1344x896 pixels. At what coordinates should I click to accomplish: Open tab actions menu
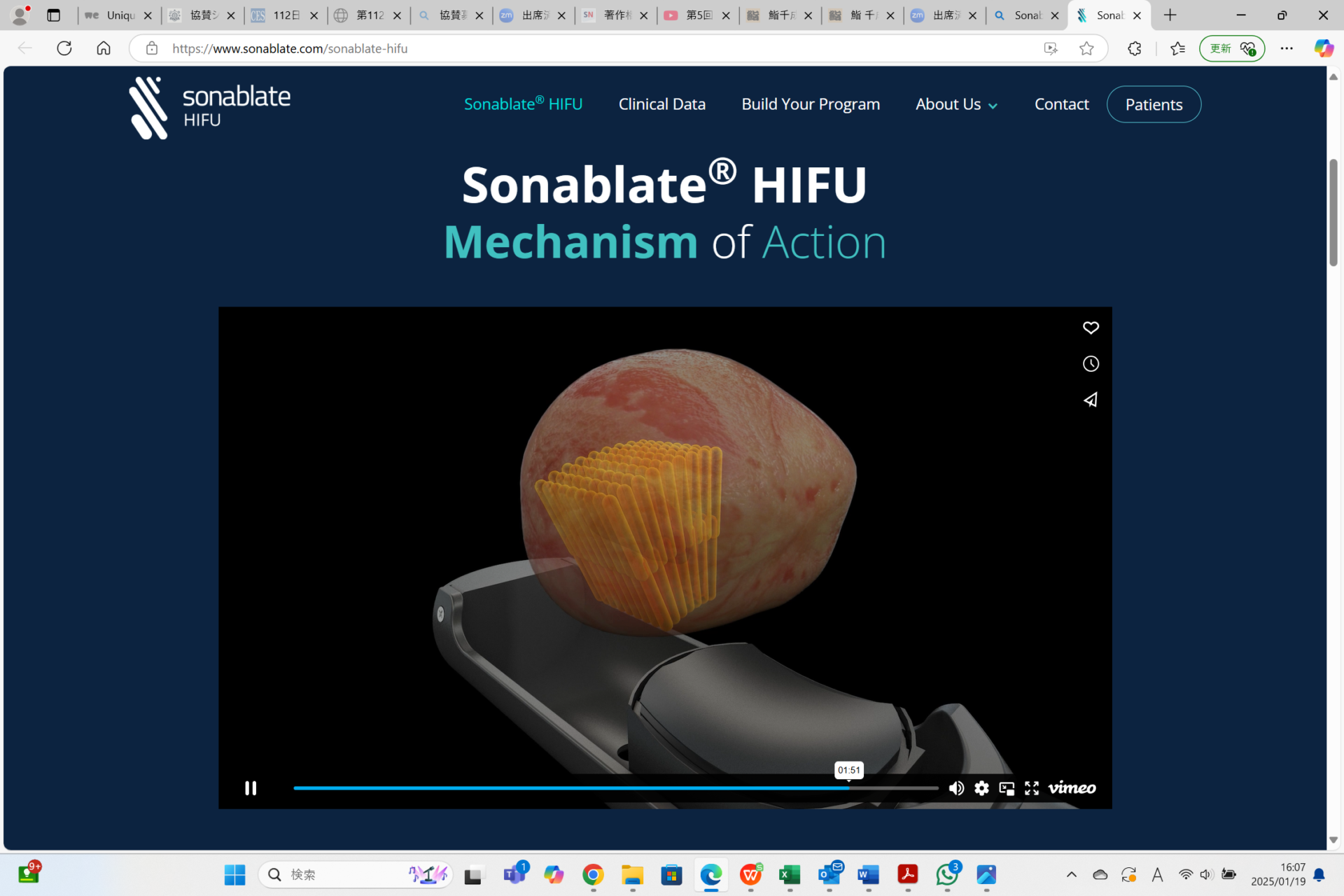53,15
